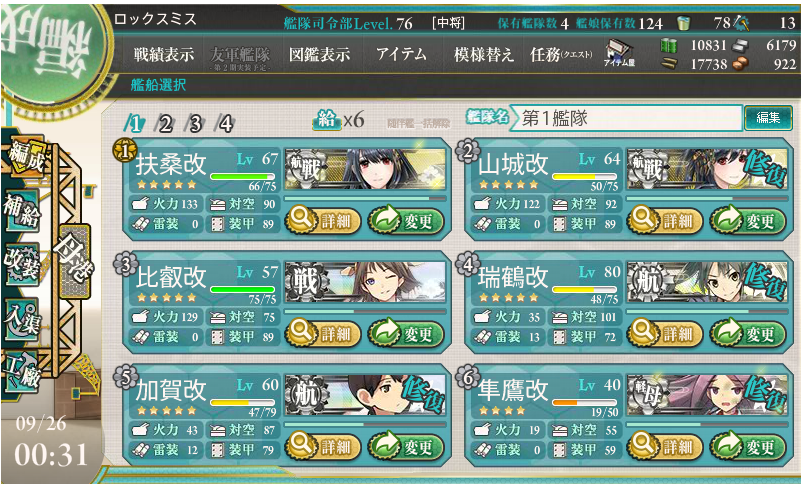Open the 任務 (クエスト) quest menu
The height and width of the screenshot is (486, 801).
[x=561, y=54]
